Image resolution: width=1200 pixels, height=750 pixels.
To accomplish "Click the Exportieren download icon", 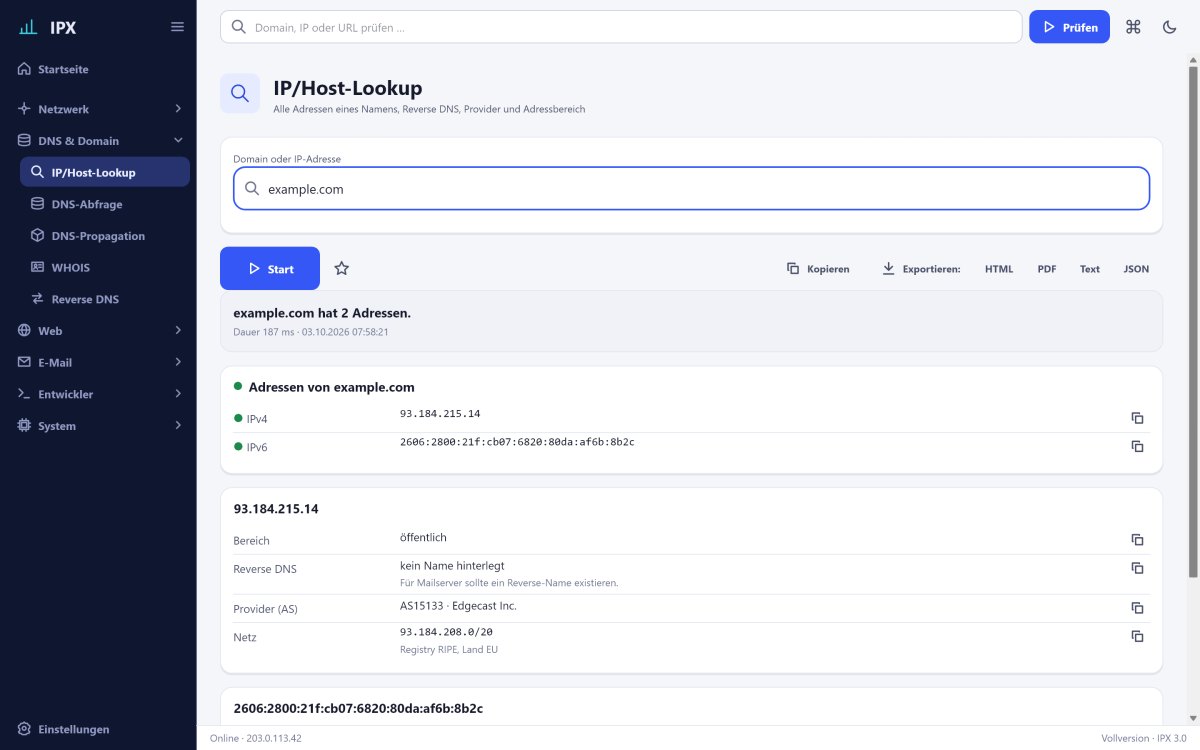I will pyautogui.click(x=888, y=268).
